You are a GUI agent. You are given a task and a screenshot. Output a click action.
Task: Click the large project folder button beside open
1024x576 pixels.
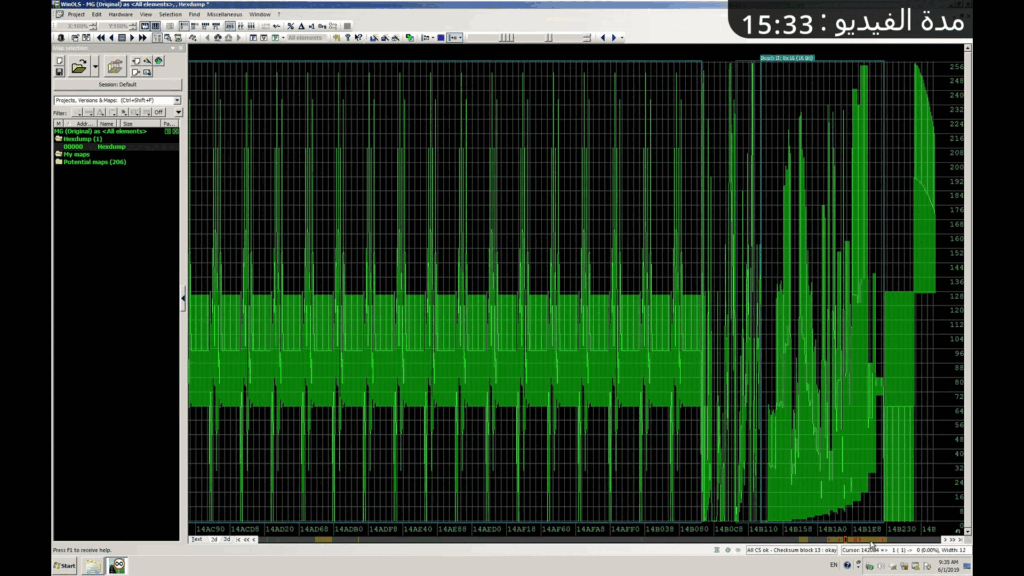(115, 67)
